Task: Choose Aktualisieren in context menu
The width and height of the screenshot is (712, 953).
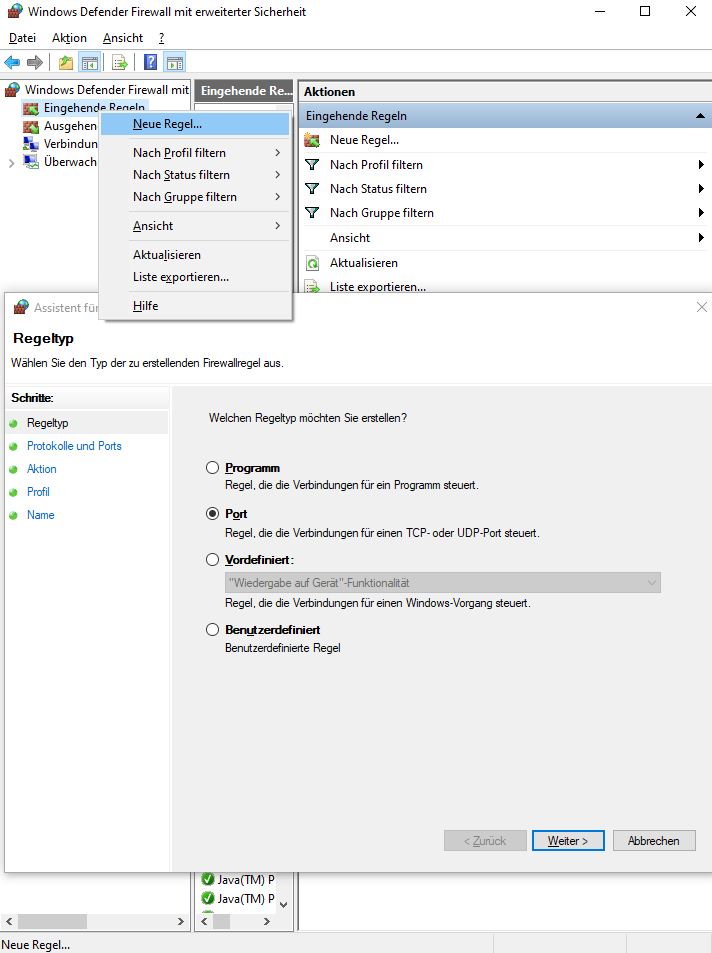Action: [195, 255]
